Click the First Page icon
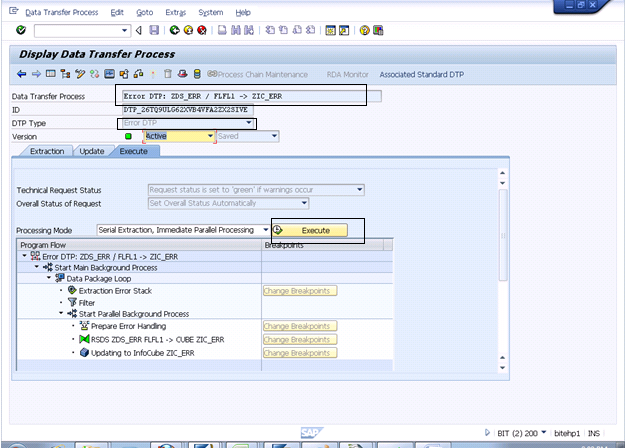Viewport: 627px width, 448px height. [270, 30]
